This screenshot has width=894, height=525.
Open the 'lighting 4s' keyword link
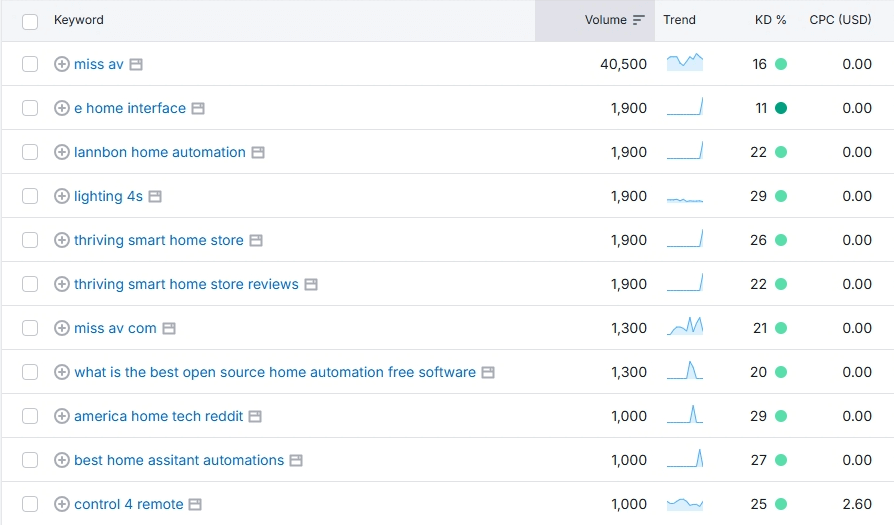[x=108, y=196]
